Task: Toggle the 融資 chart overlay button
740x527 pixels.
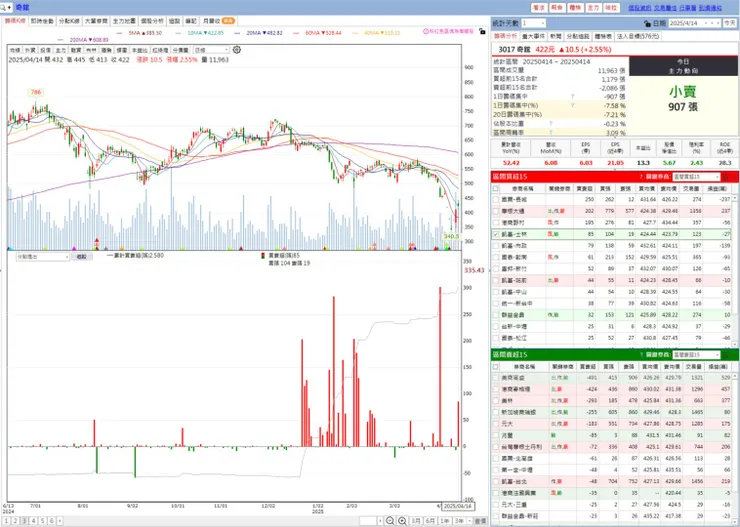Action: (x=76, y=50)
